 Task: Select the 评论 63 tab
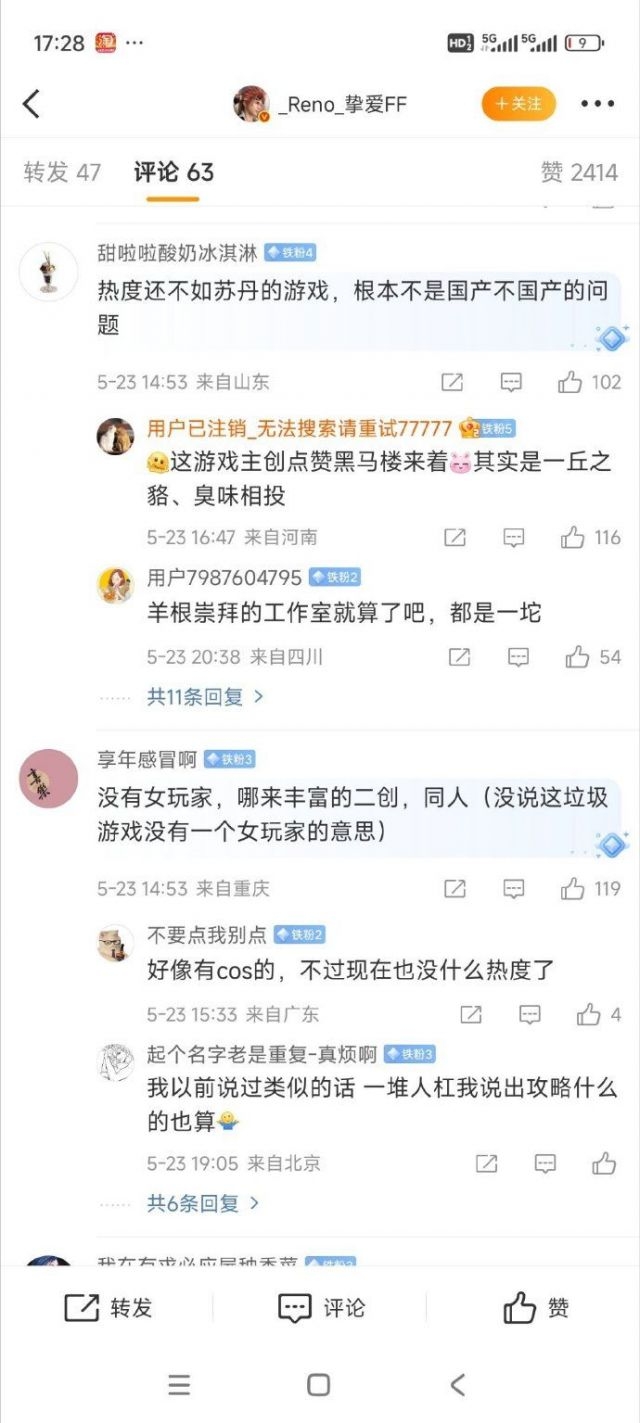[174, 172]
